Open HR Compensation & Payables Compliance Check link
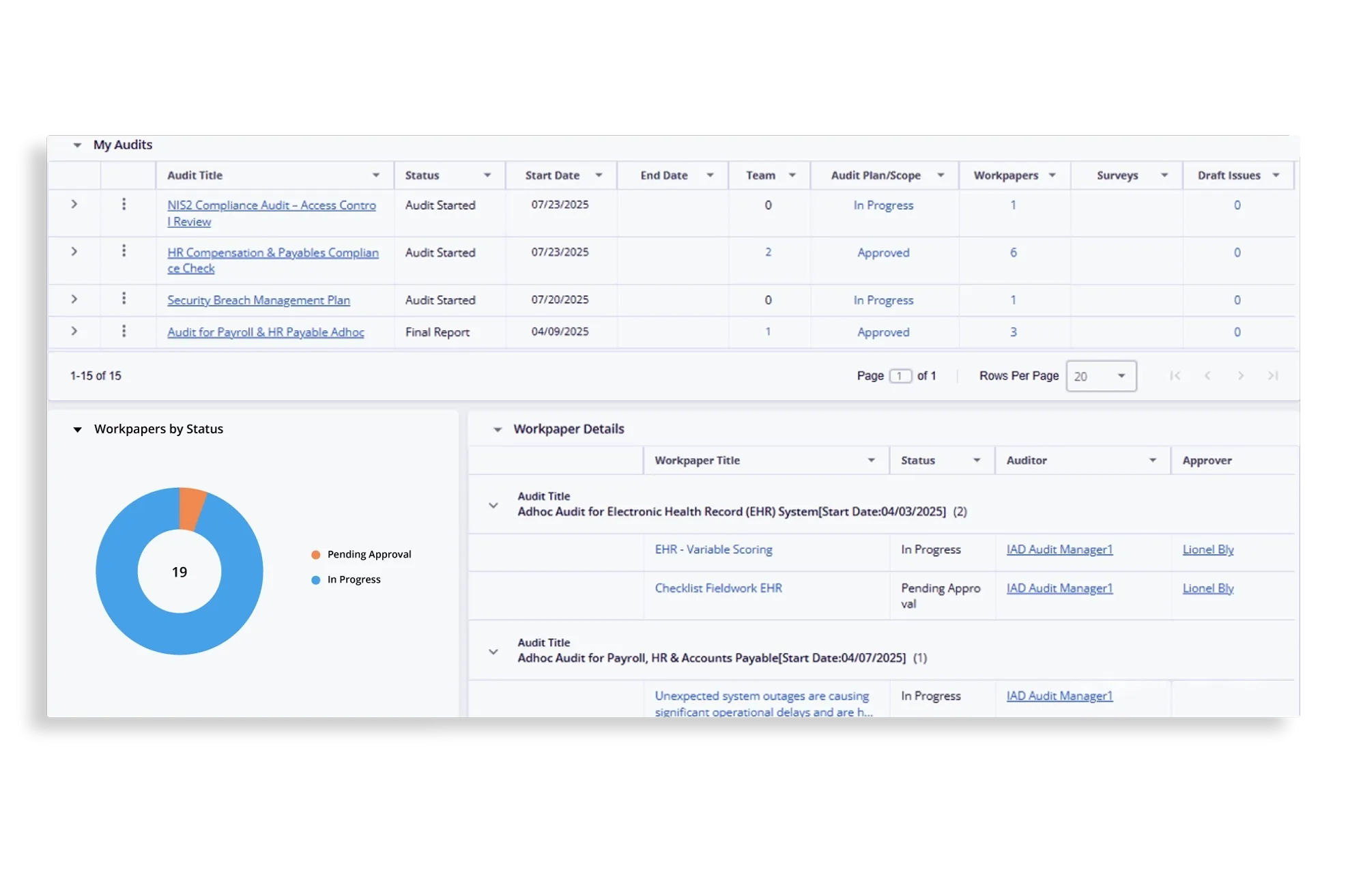Image resolution: width=1348 pixels, height=896 pixels. [x=273, y=260]
